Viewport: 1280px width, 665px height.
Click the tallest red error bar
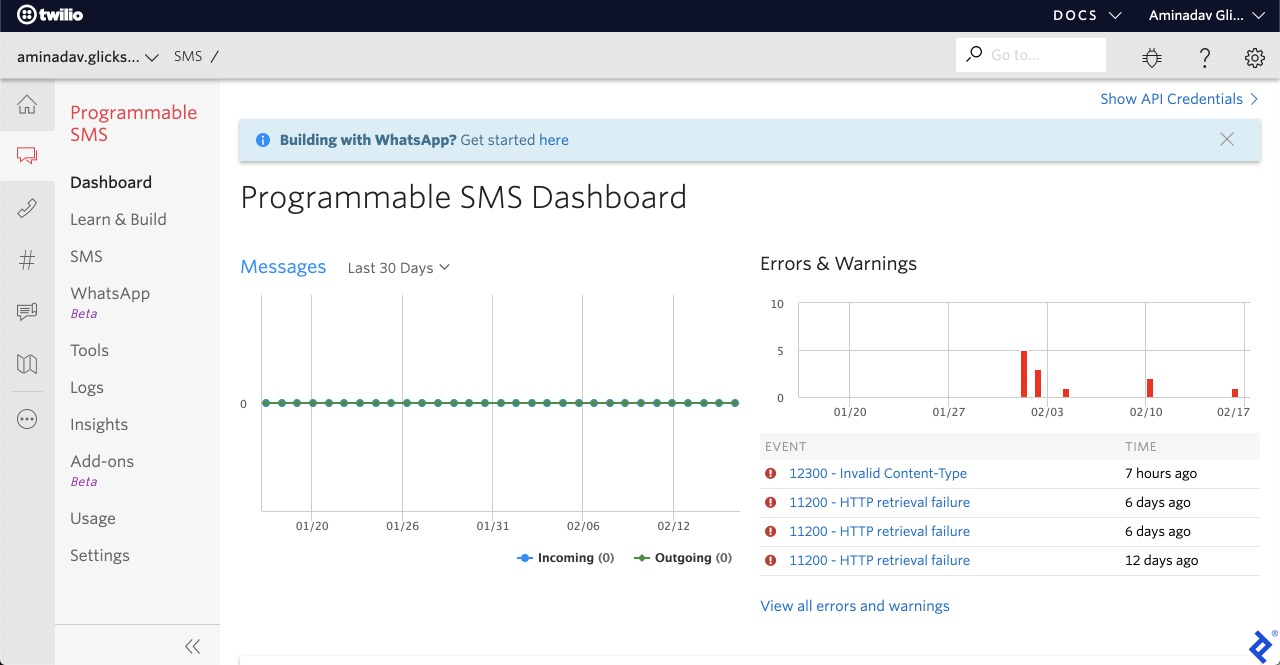coord(1024,374)
